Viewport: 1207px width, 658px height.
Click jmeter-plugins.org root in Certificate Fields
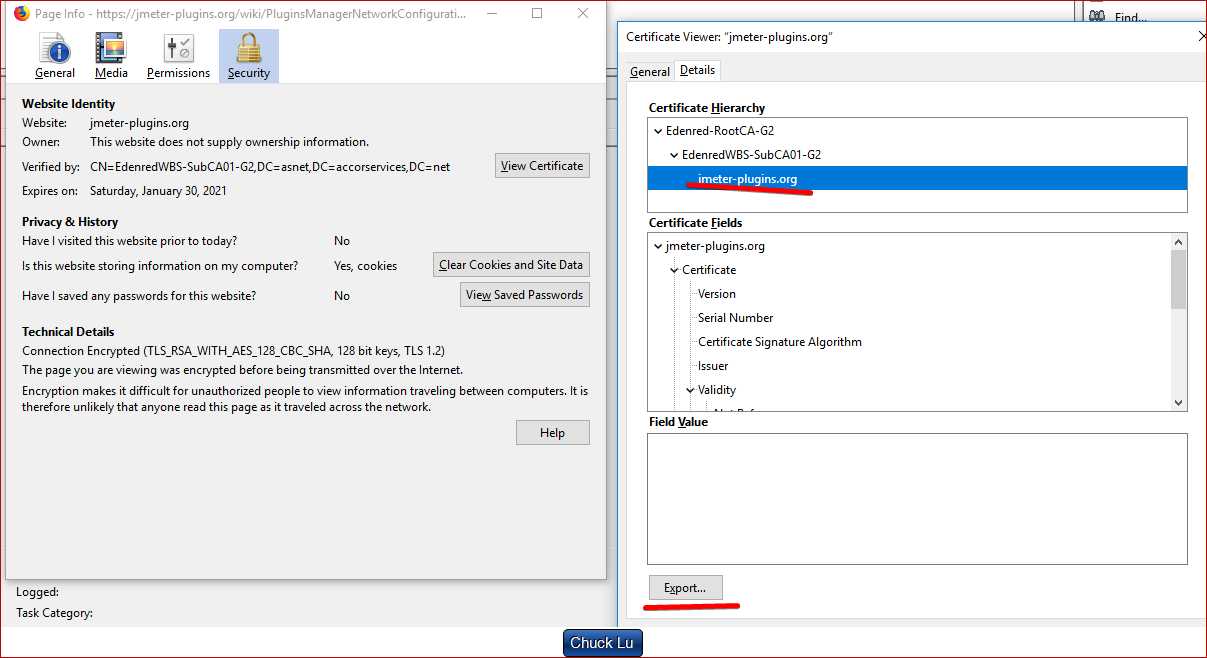pyautogui.click(x=715, y=246)
